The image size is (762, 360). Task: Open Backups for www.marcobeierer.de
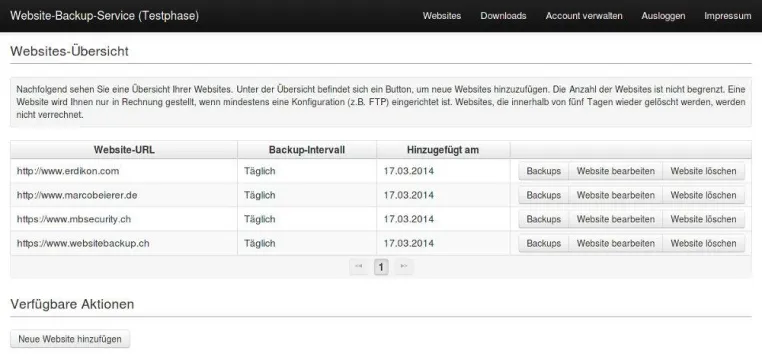click(x=543, y=195)
